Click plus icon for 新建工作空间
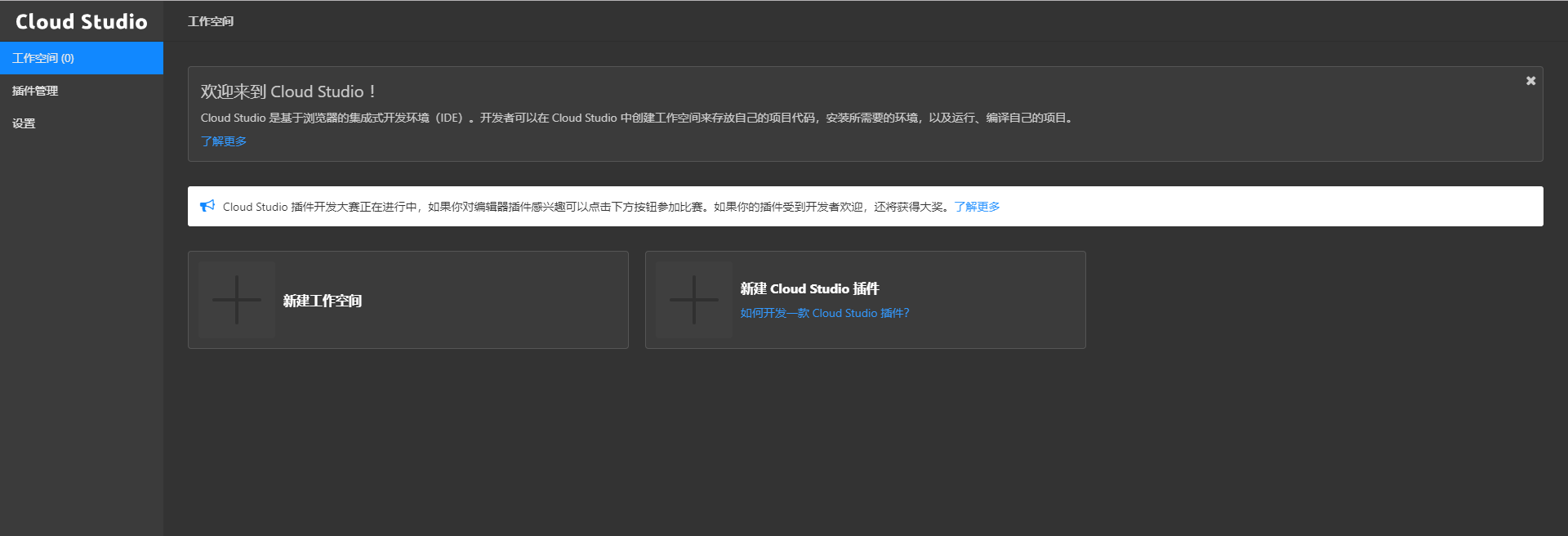 (237, 300)
